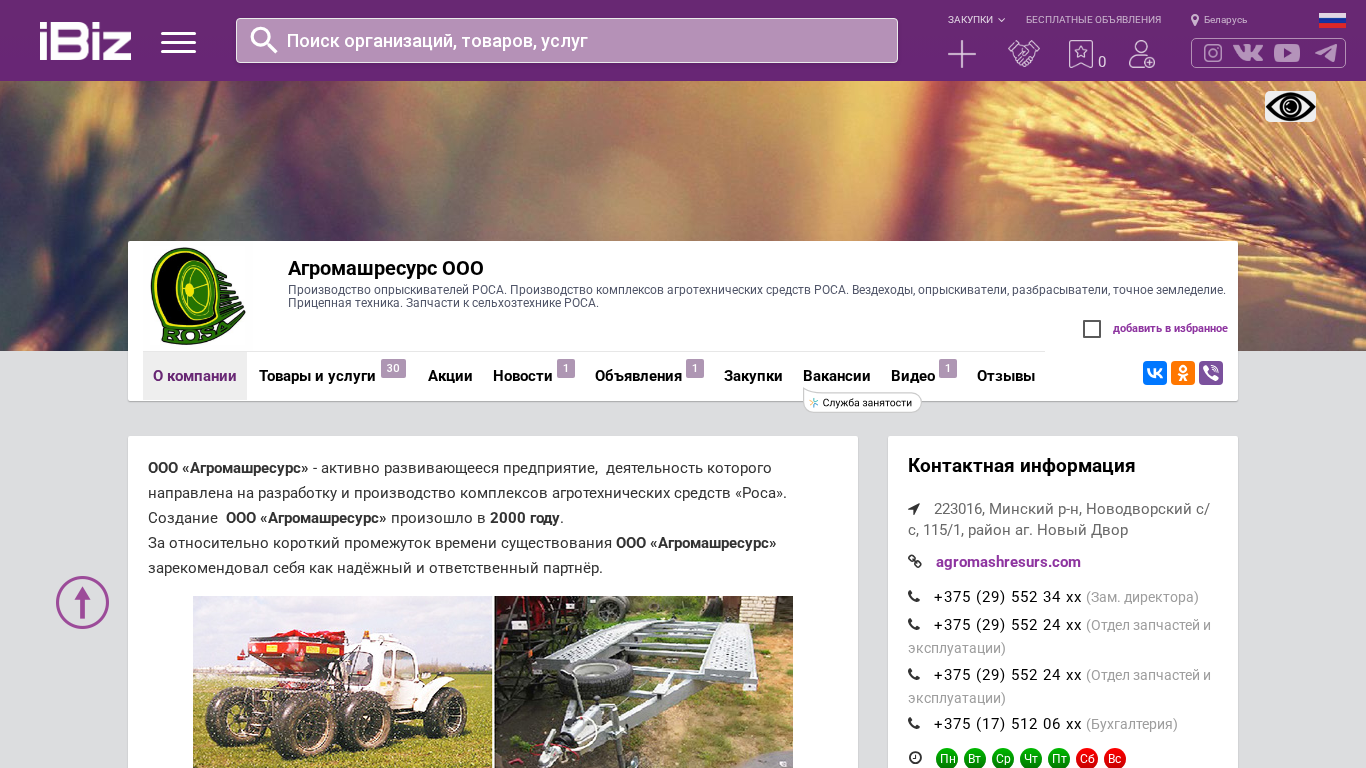Click the add user account icon
The image size is (1366, 768).
pyautogui.click(x=1141, y=54)
